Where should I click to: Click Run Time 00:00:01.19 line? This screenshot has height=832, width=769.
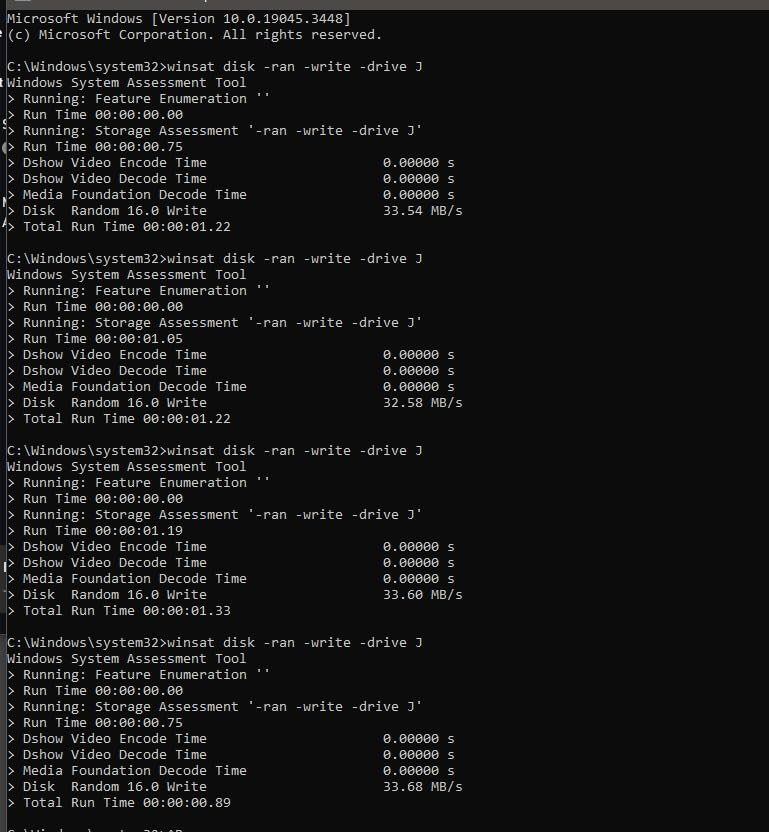point(96,531)
